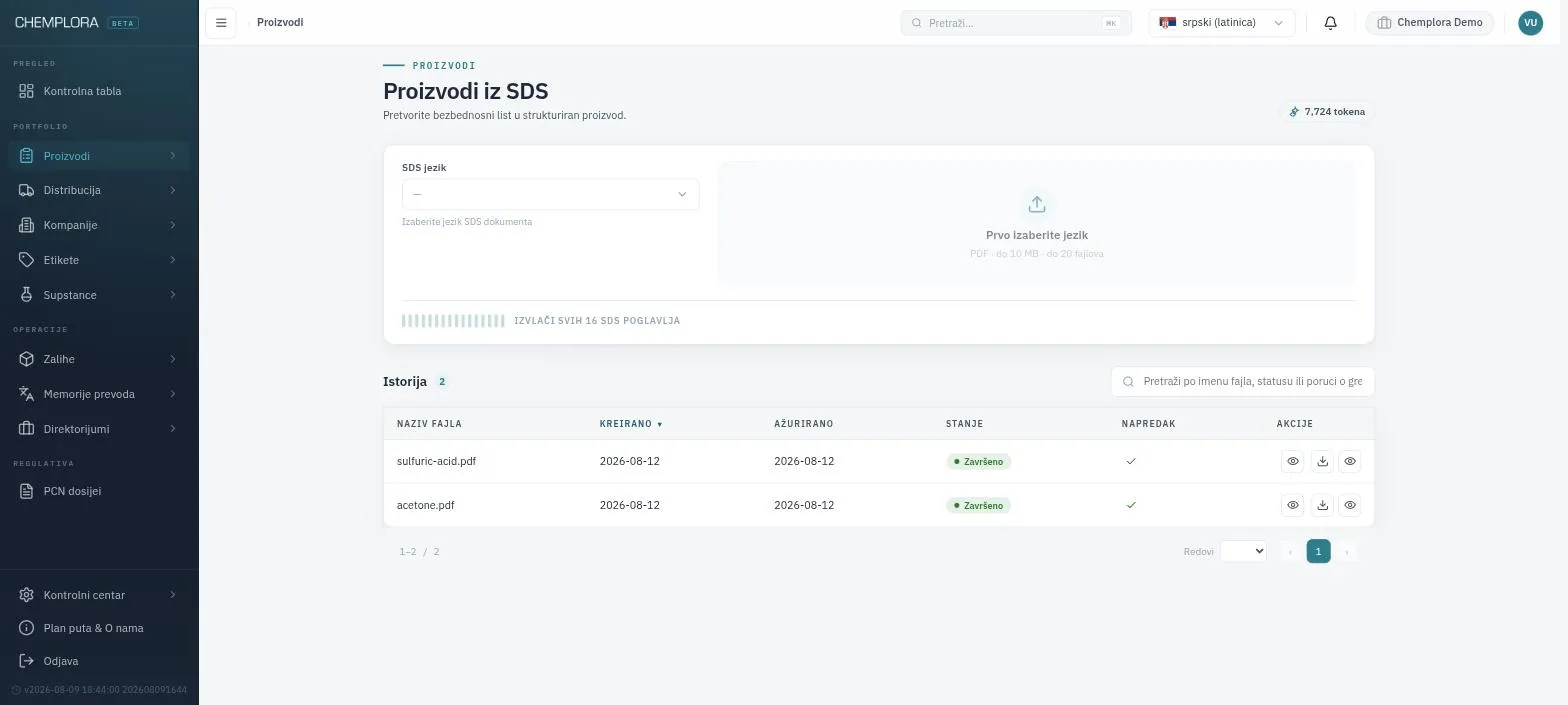Open Kontrolni centar in the sidebar
The image size is (1568, 705).
[99, 595]
